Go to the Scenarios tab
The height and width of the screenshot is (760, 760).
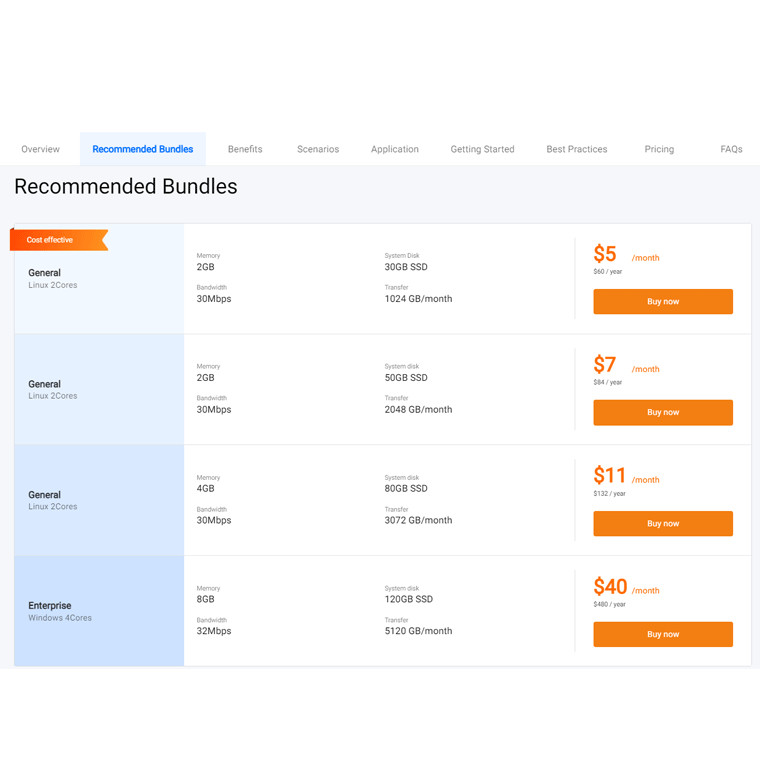(x=318, y=149)
